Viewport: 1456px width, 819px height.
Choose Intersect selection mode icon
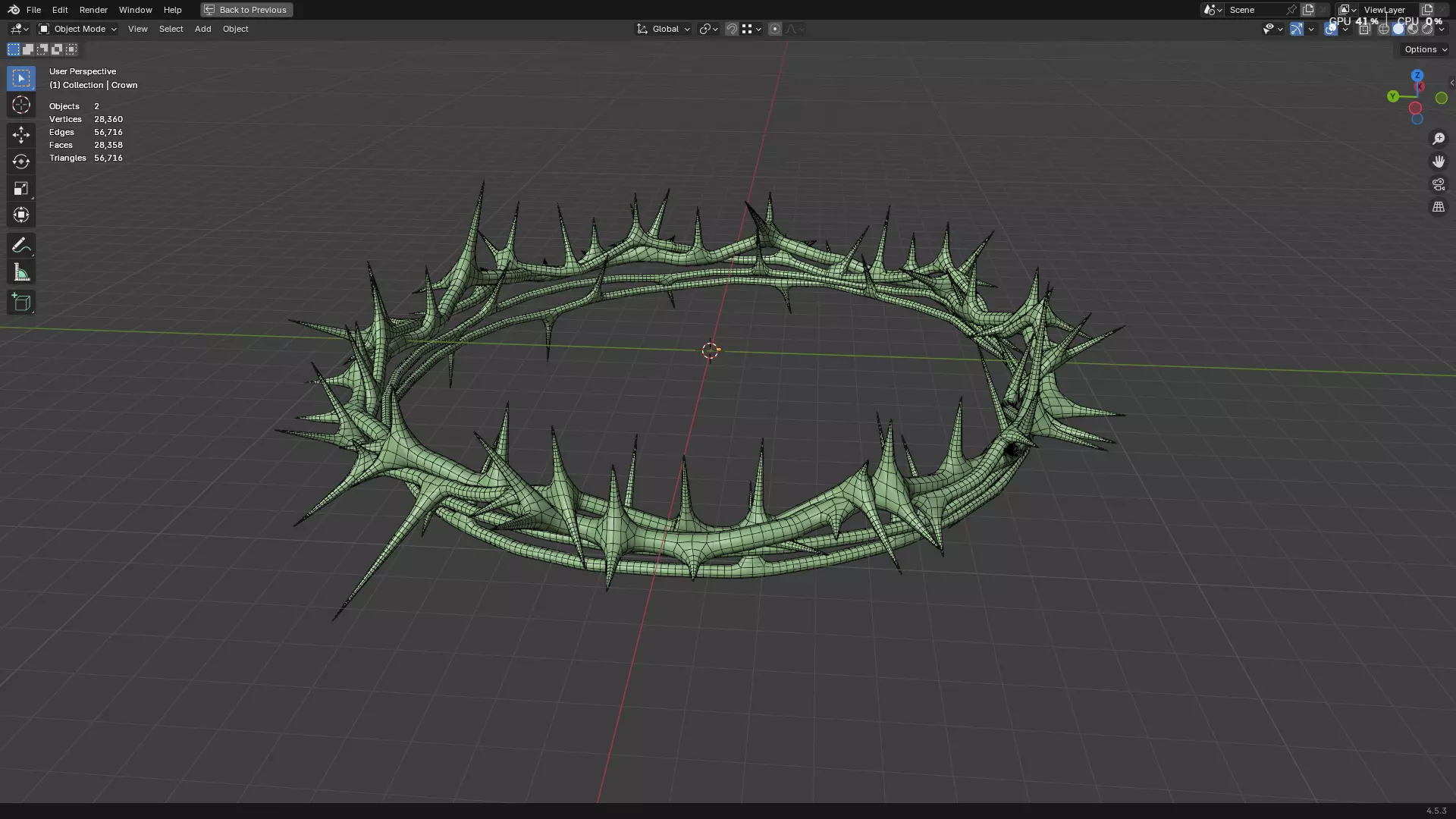(71, 49)
